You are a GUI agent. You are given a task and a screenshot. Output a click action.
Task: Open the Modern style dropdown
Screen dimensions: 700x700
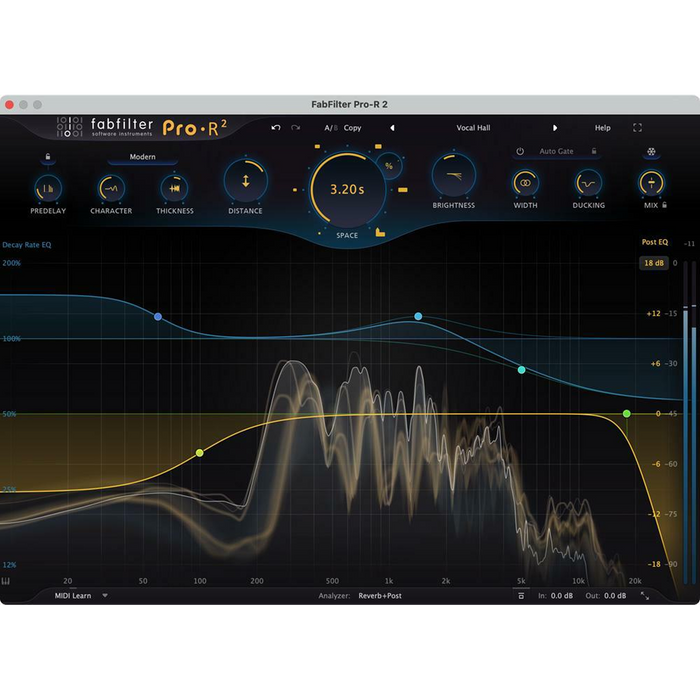(x=142, y=157)
